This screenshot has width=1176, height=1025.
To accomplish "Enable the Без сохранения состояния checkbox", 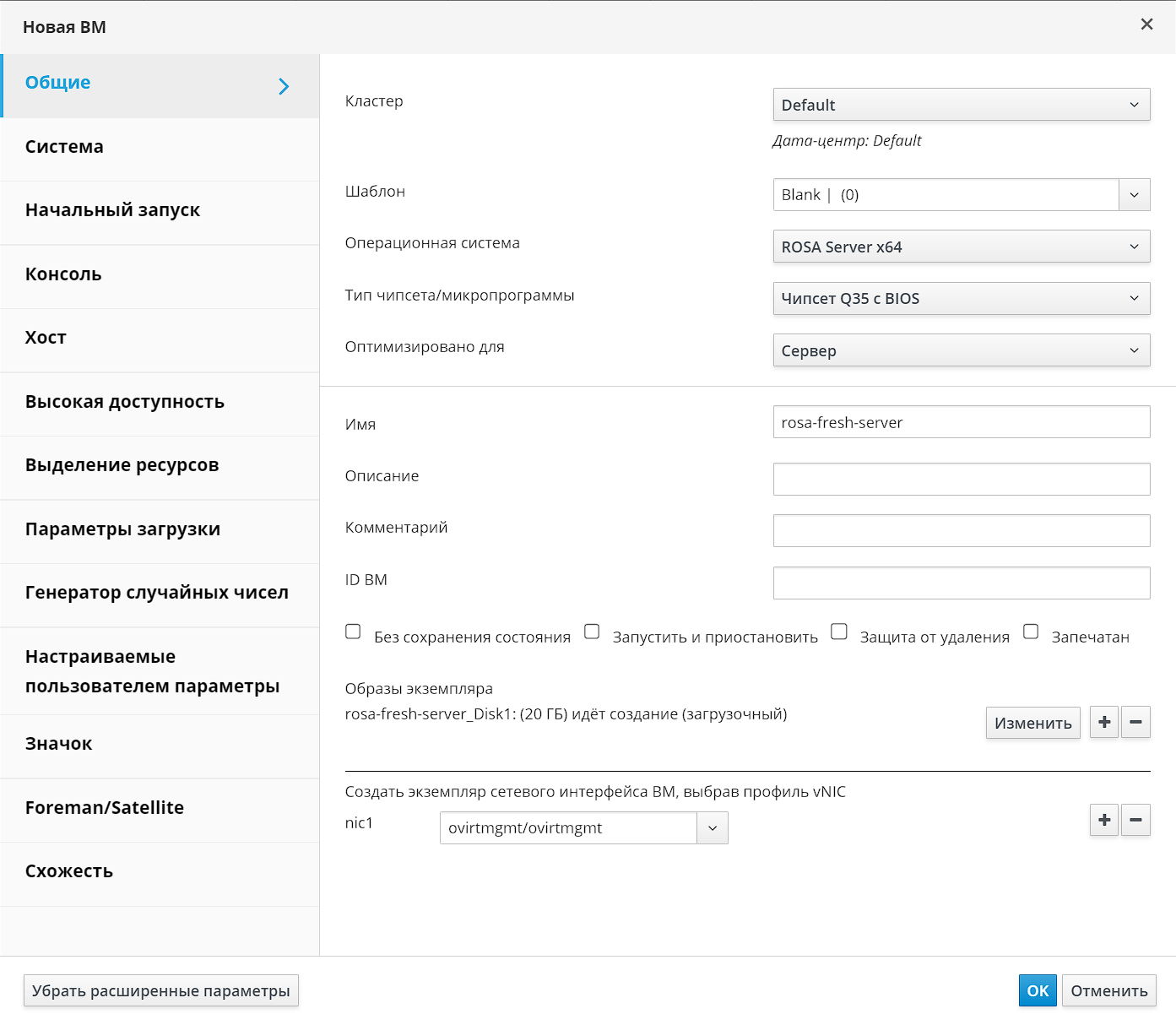I will pos(354,632).
